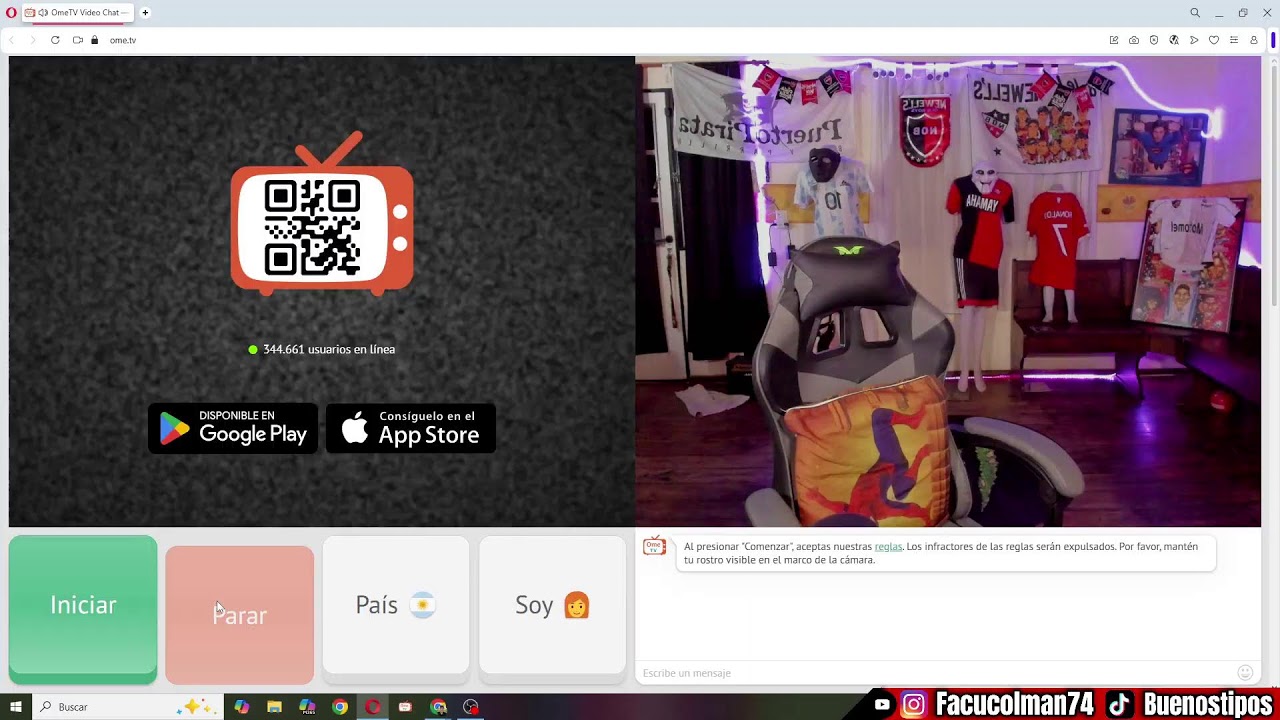The width and height of the screenshot is (1280, 720).
Task: Click the Parar button
Action: click(x=240, y=615)
